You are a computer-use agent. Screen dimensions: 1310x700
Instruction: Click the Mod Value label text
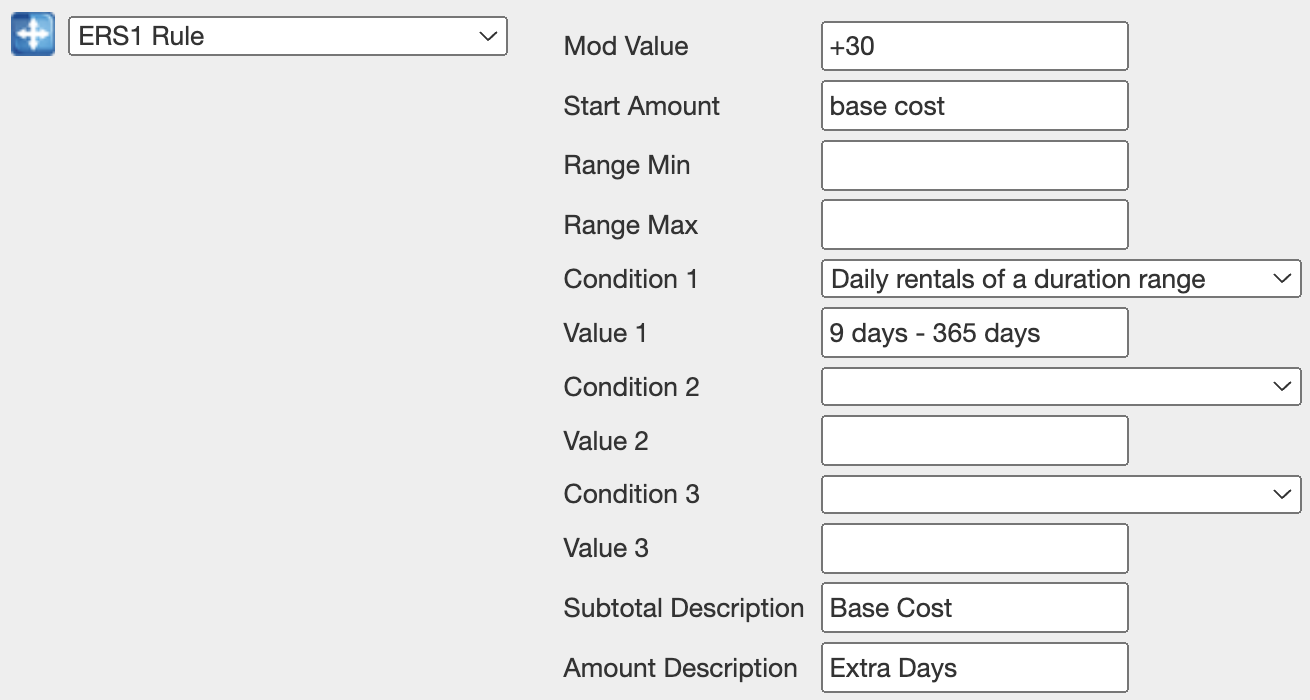(x=625, y=46)
